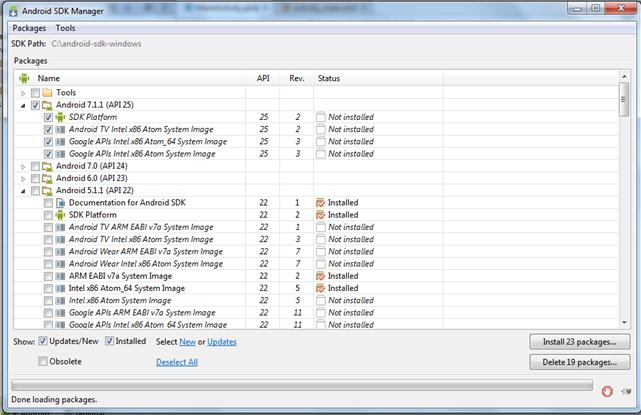Screen dimensions: 641x415
Task: Click the Documentation for Android SDK icon
Action: [x=60, y=203]
